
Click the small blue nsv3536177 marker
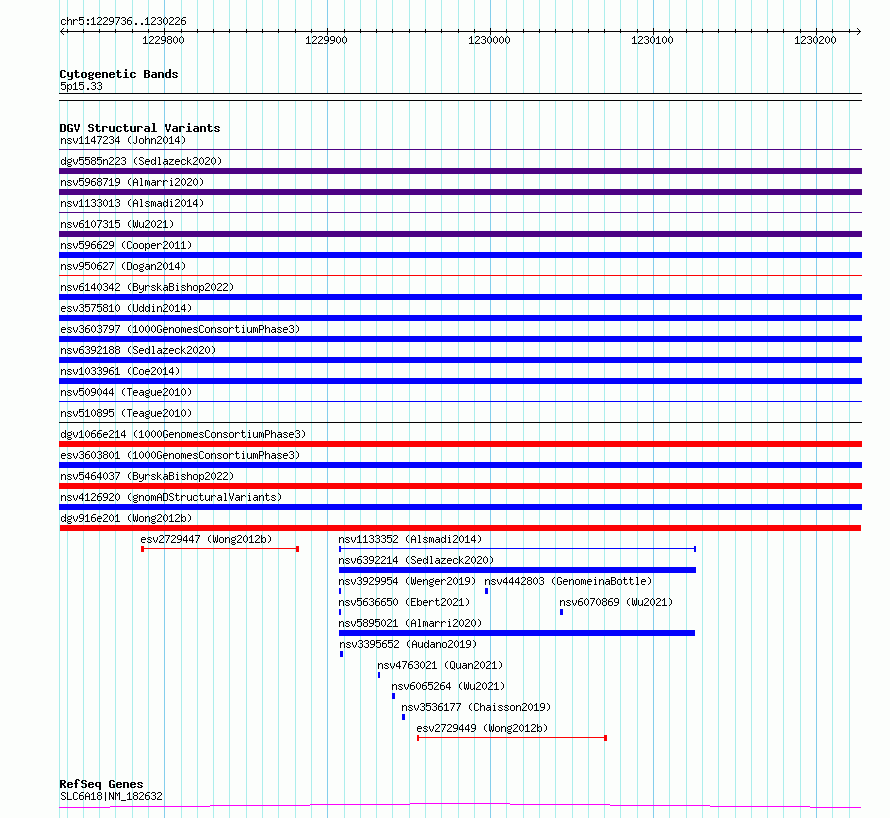point(404,717)
